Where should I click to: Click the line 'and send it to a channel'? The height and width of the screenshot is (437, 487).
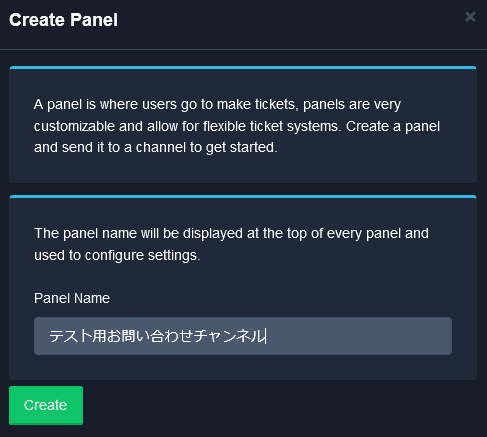pyautogui.click(x=155, y=147)
